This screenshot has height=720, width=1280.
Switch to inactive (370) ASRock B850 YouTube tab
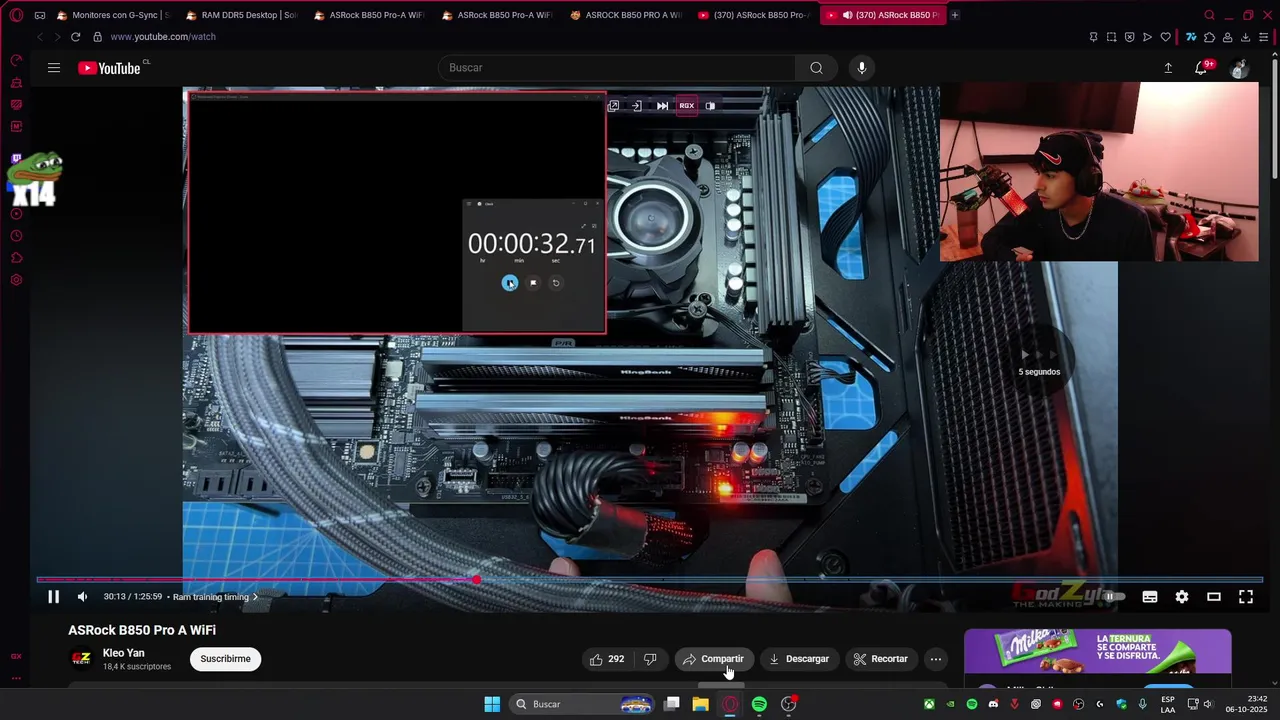[753, 15]
